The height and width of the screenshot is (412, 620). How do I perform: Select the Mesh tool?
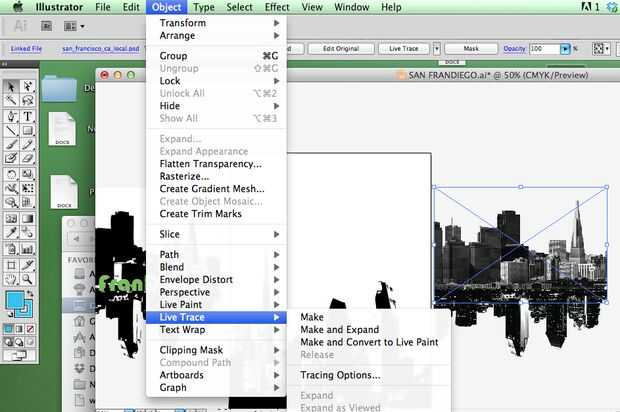click(x=11, y=219)
